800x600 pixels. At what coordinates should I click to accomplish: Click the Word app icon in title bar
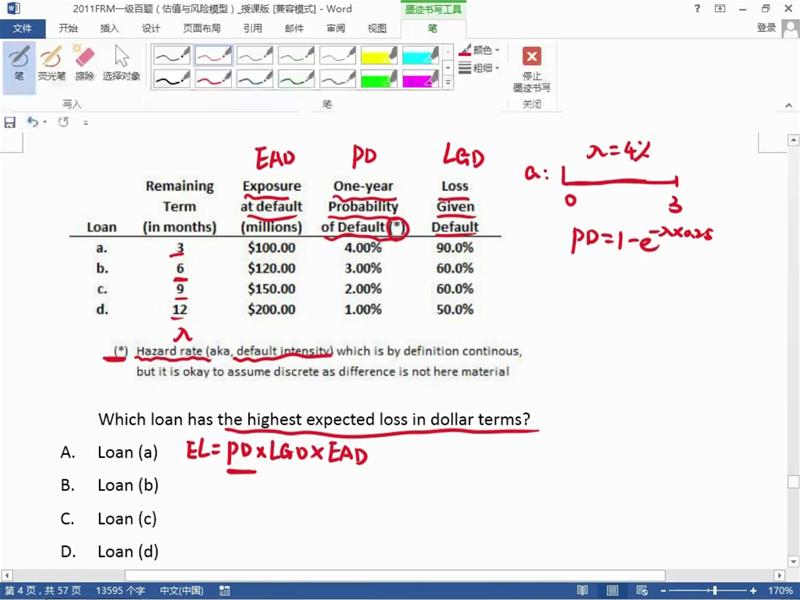point(13,8)
